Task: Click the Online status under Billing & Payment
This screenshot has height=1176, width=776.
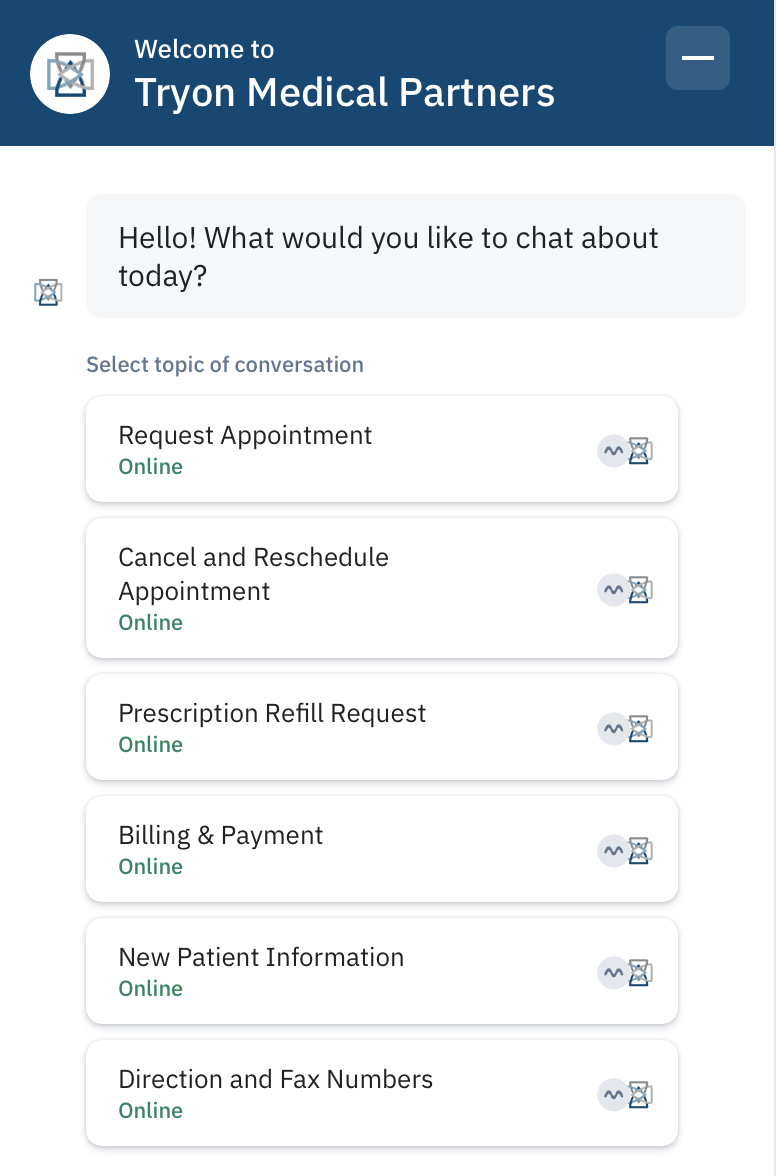Action: click(151, 867)
